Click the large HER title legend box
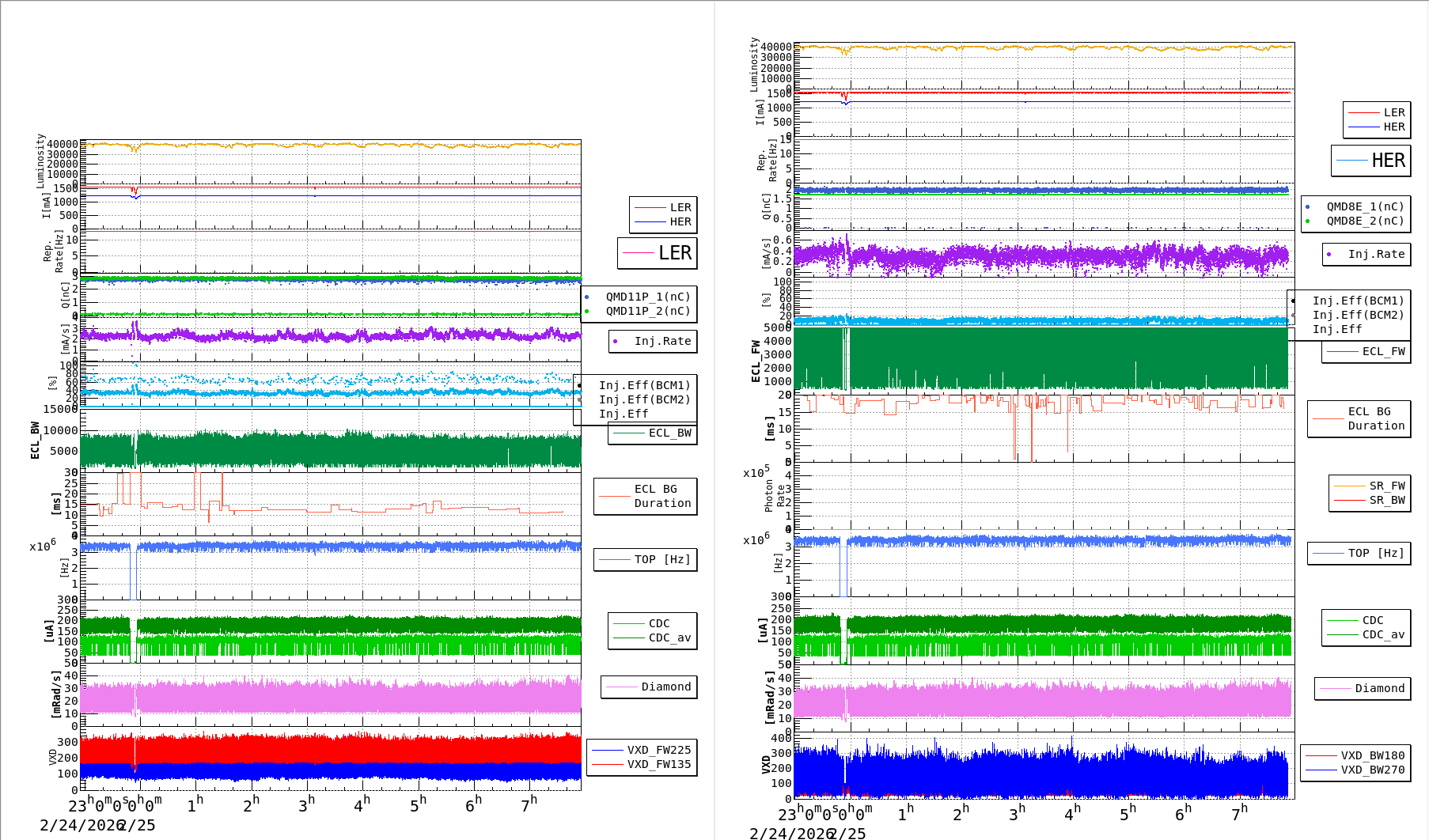Screen dimensions: 1429x840 pos(1370,161)
